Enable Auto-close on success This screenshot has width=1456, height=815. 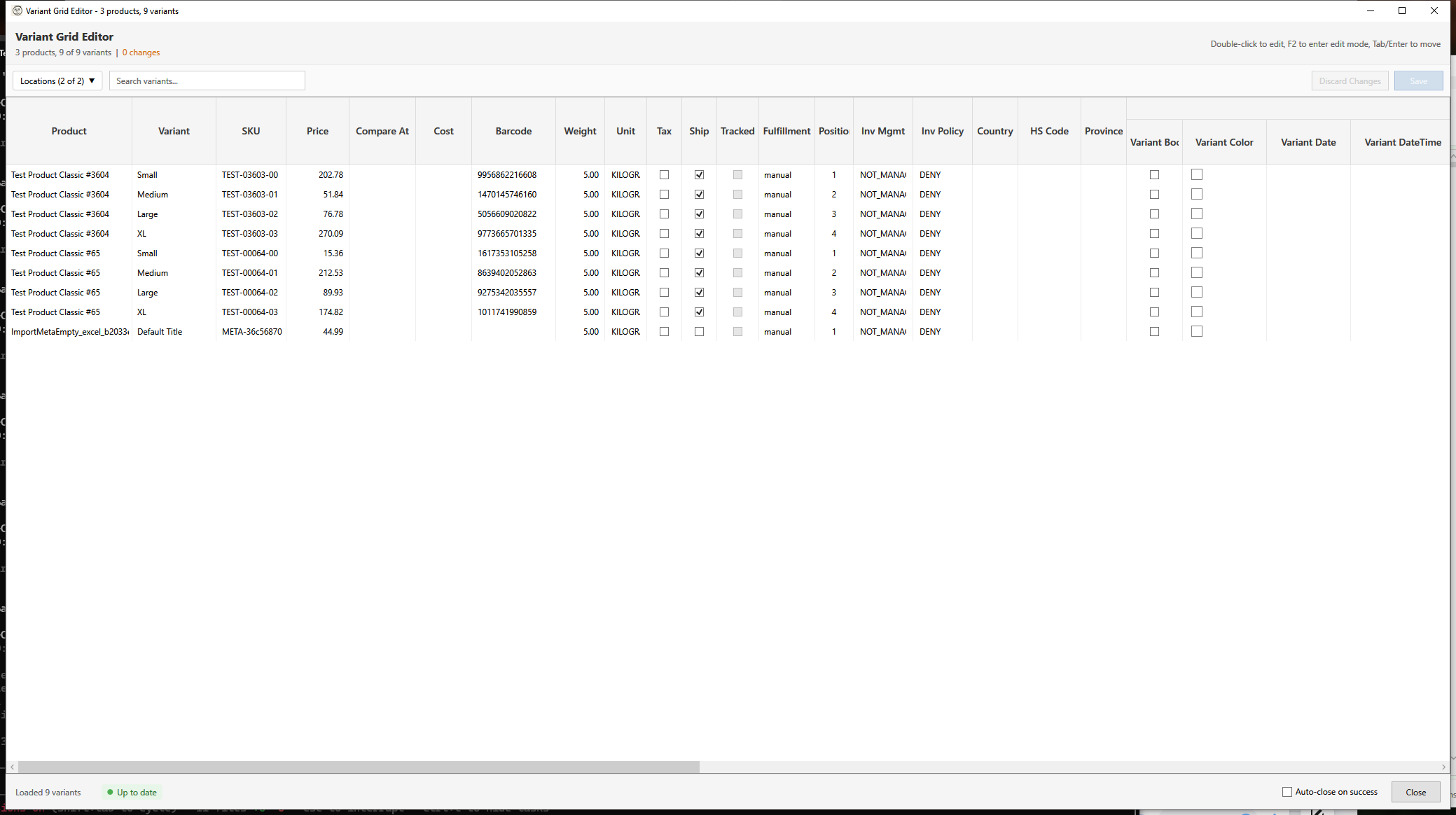click(1287, 791)
